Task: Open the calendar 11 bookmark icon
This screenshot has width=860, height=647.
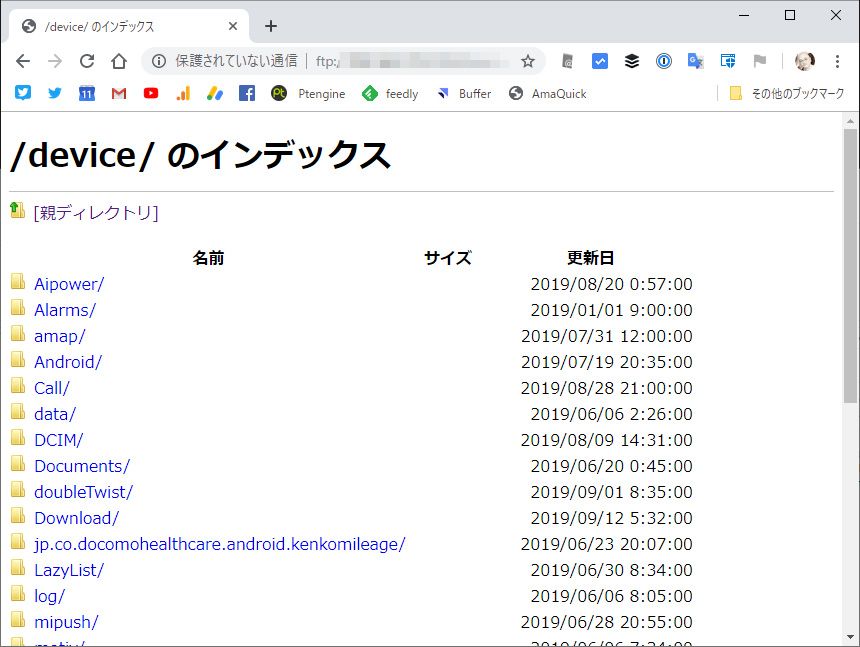Action: [87, 93]
